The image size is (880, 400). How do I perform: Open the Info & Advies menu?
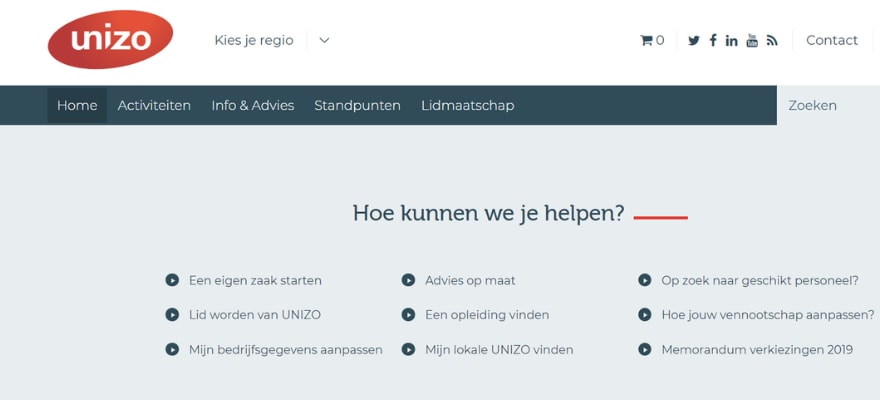253,106
